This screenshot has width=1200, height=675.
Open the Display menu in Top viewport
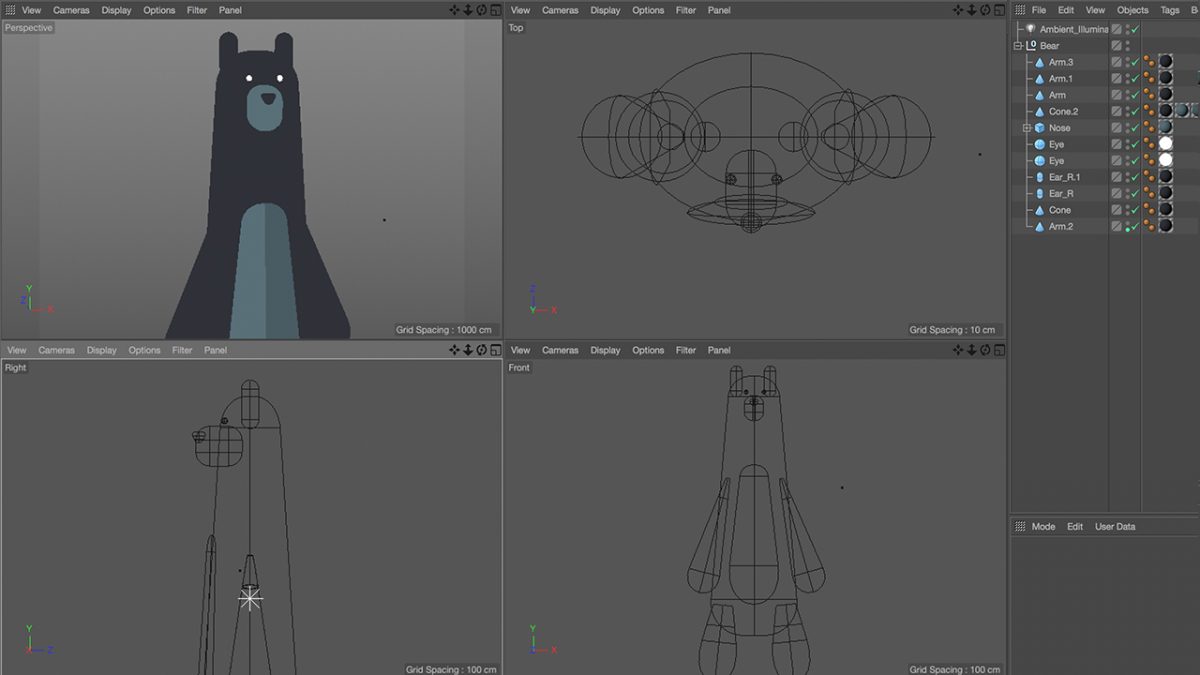pos(605,10)
